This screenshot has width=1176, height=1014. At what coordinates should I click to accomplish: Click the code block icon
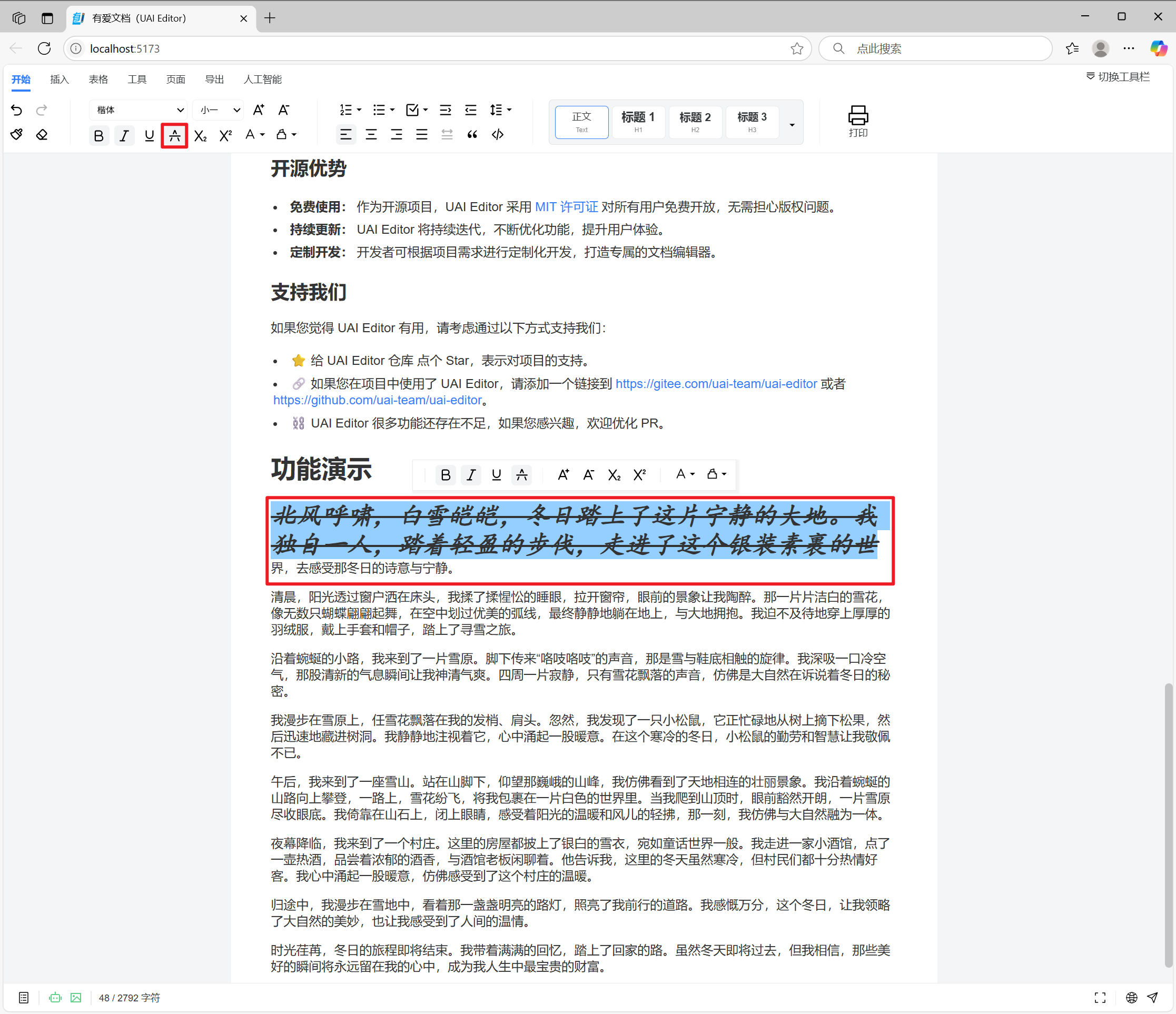click(x=498, y=135)
